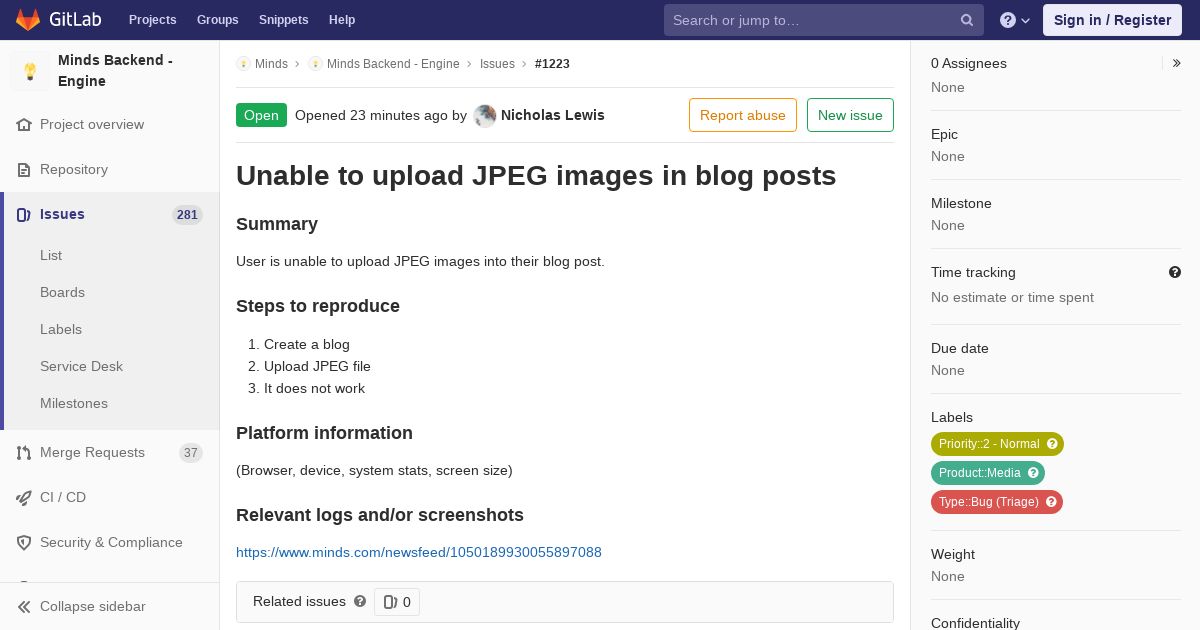Image resolution: width=1200 pixels, height=630 pixels.
Task: Click Minds group breadcrumb link
Action: [271, 64]
